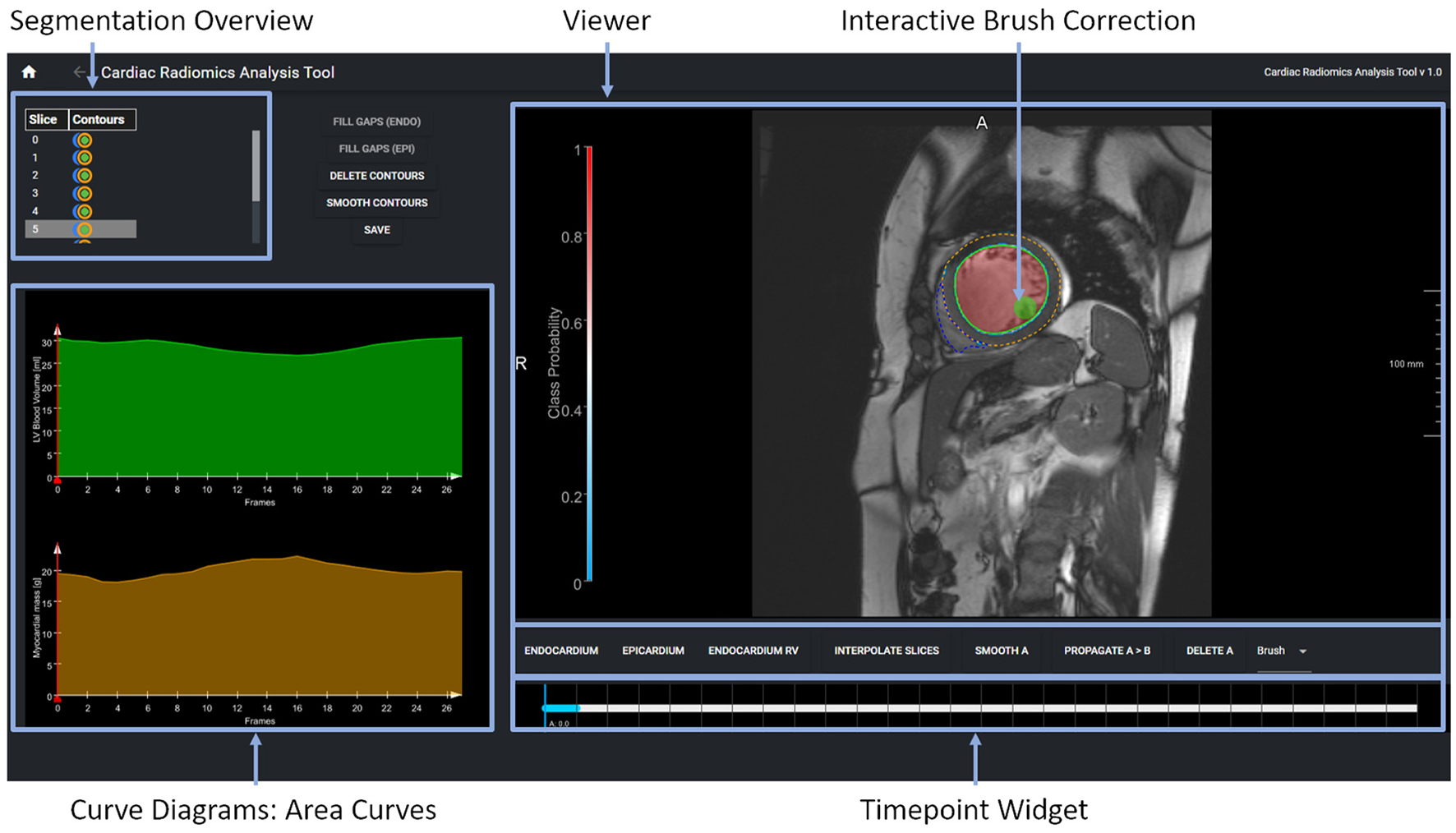Image resolution: width=1456 pixels, height=833 pixels.
Task: Click the contour icon for slice 1
Action: [x=82, y=158]
